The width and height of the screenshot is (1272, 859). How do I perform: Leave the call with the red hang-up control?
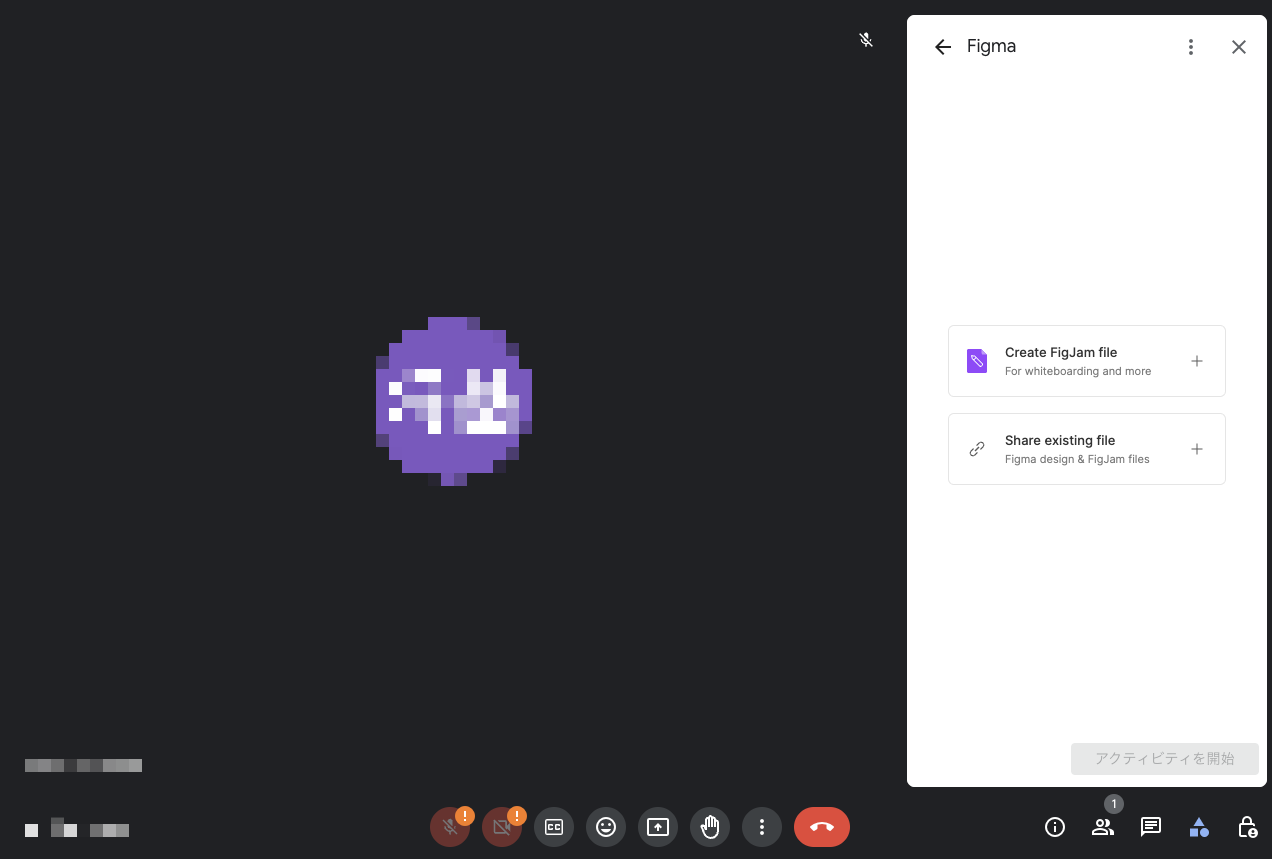point(821,827)
